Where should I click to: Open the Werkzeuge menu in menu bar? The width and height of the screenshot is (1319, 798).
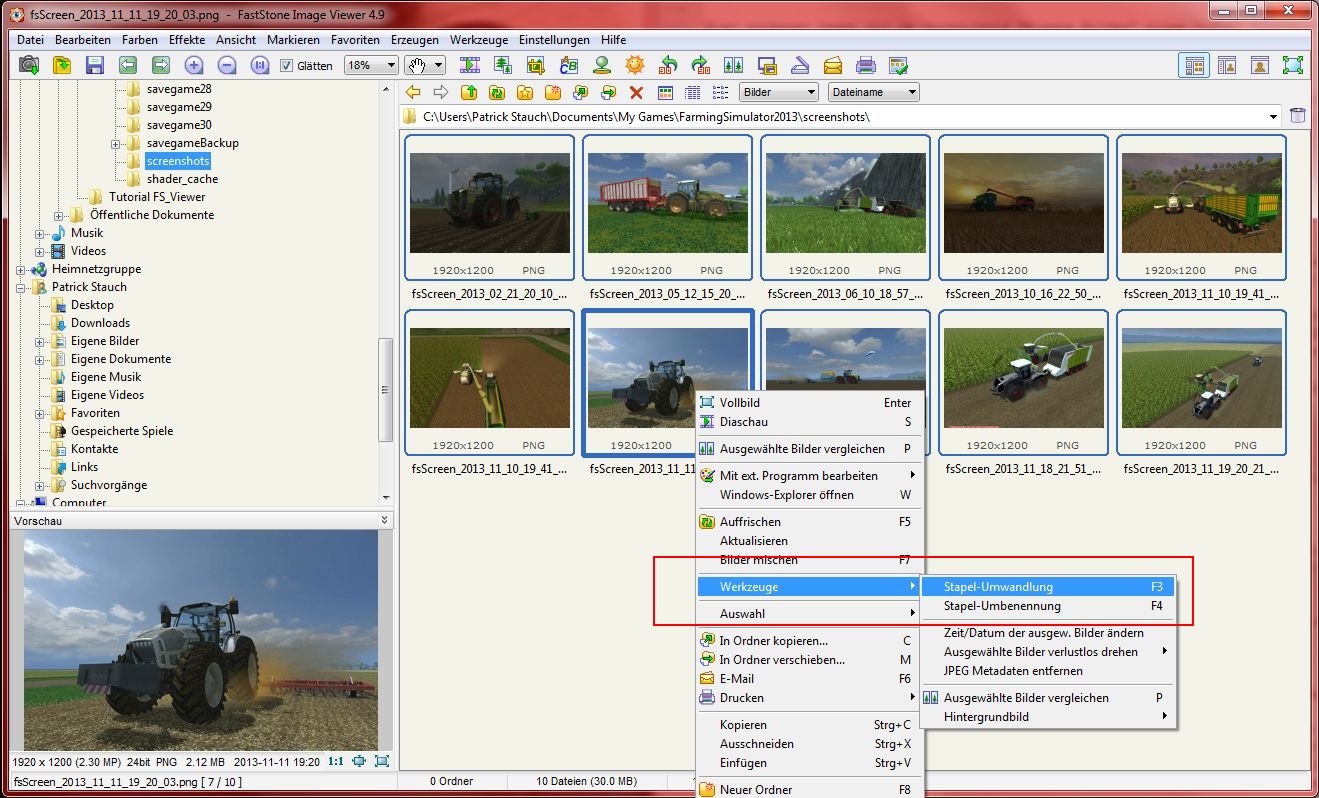pos(479,40)
